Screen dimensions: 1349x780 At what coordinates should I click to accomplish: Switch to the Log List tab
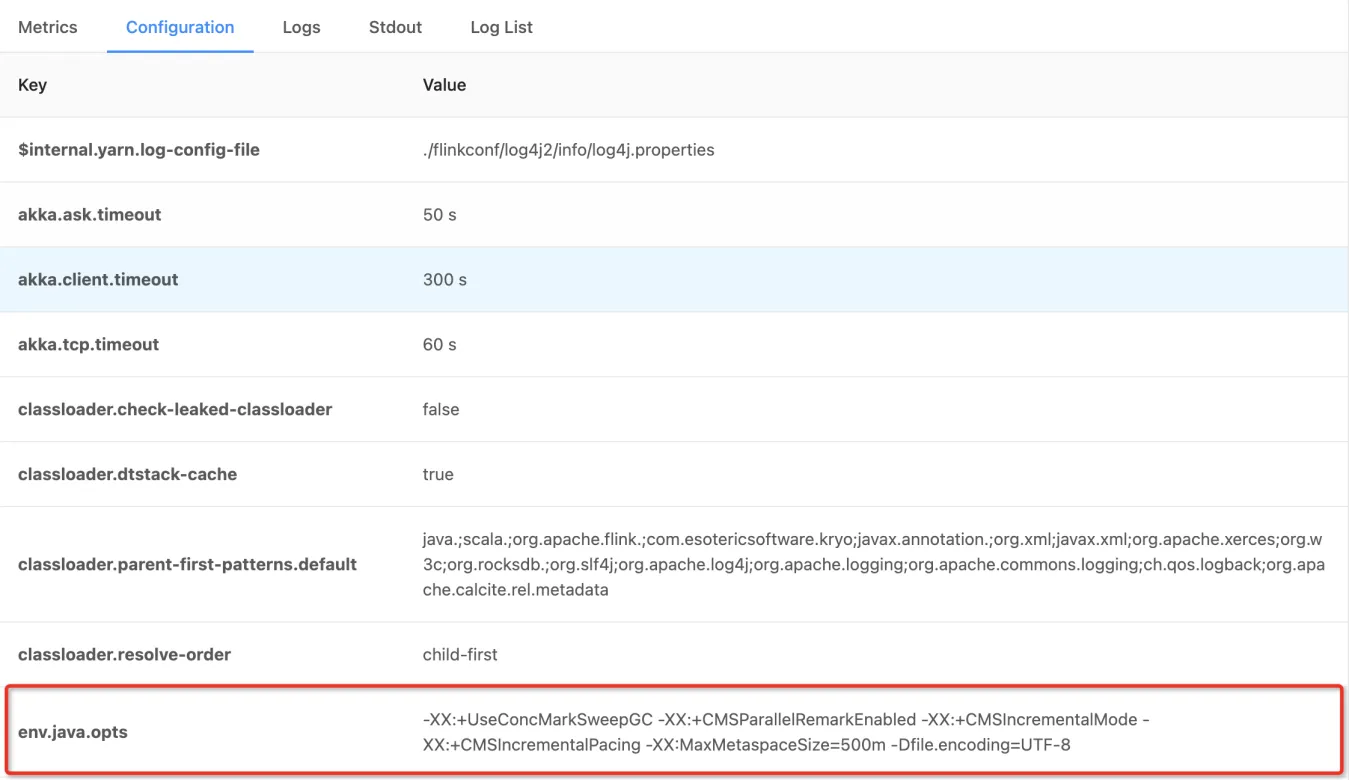coord(501,27)
